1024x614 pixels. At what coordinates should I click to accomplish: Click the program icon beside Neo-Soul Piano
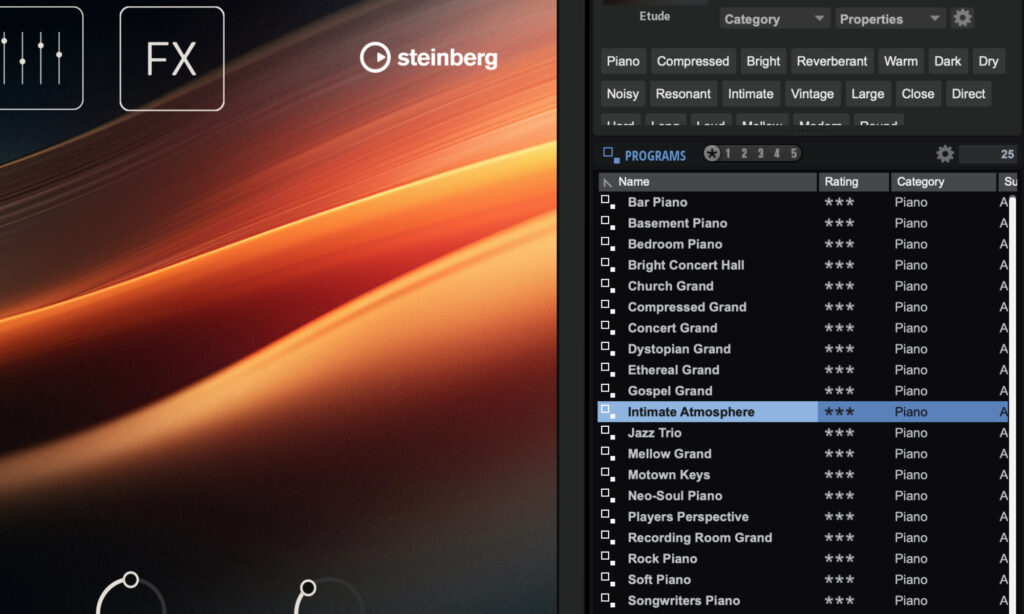(x=608, y=495)
